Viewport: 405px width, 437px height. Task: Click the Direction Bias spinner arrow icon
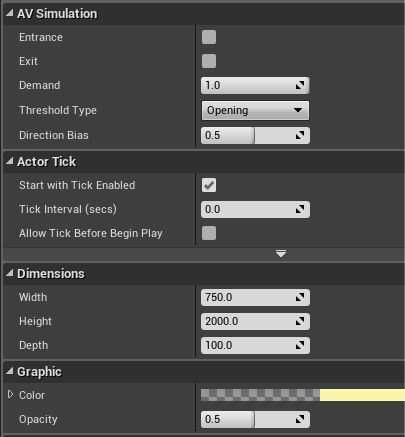300,135
